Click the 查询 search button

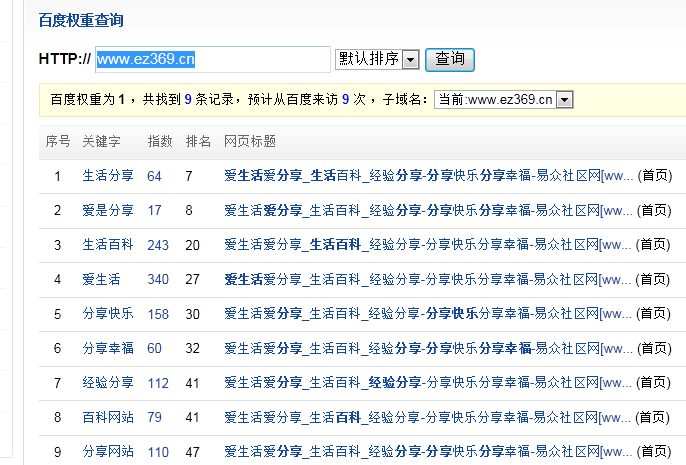point(450,59)
